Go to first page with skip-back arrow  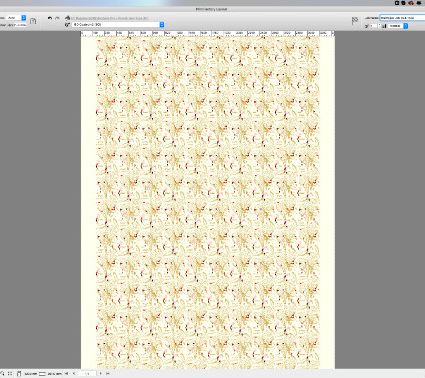(x=66, y=374)
